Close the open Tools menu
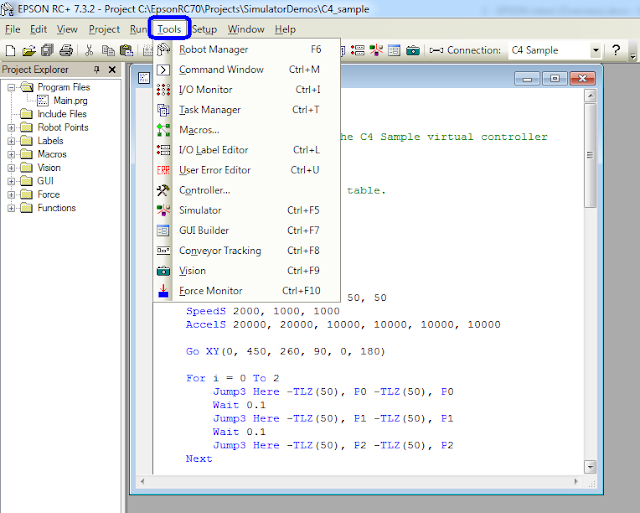Viewport: 640px width, 513px height. (169, 29)
